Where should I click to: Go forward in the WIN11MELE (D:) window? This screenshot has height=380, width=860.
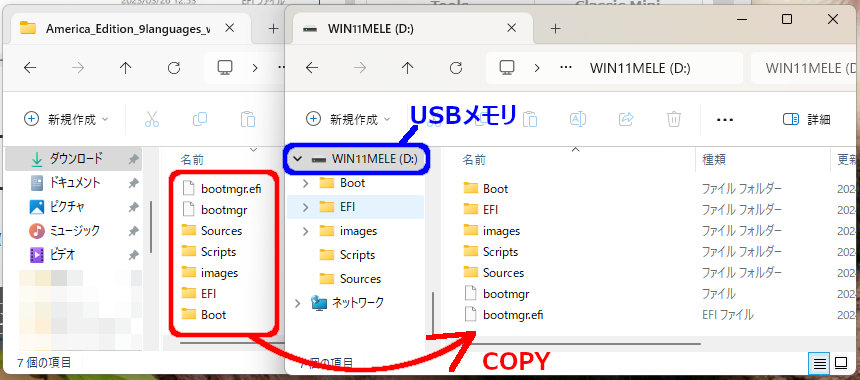click(360, 68)
